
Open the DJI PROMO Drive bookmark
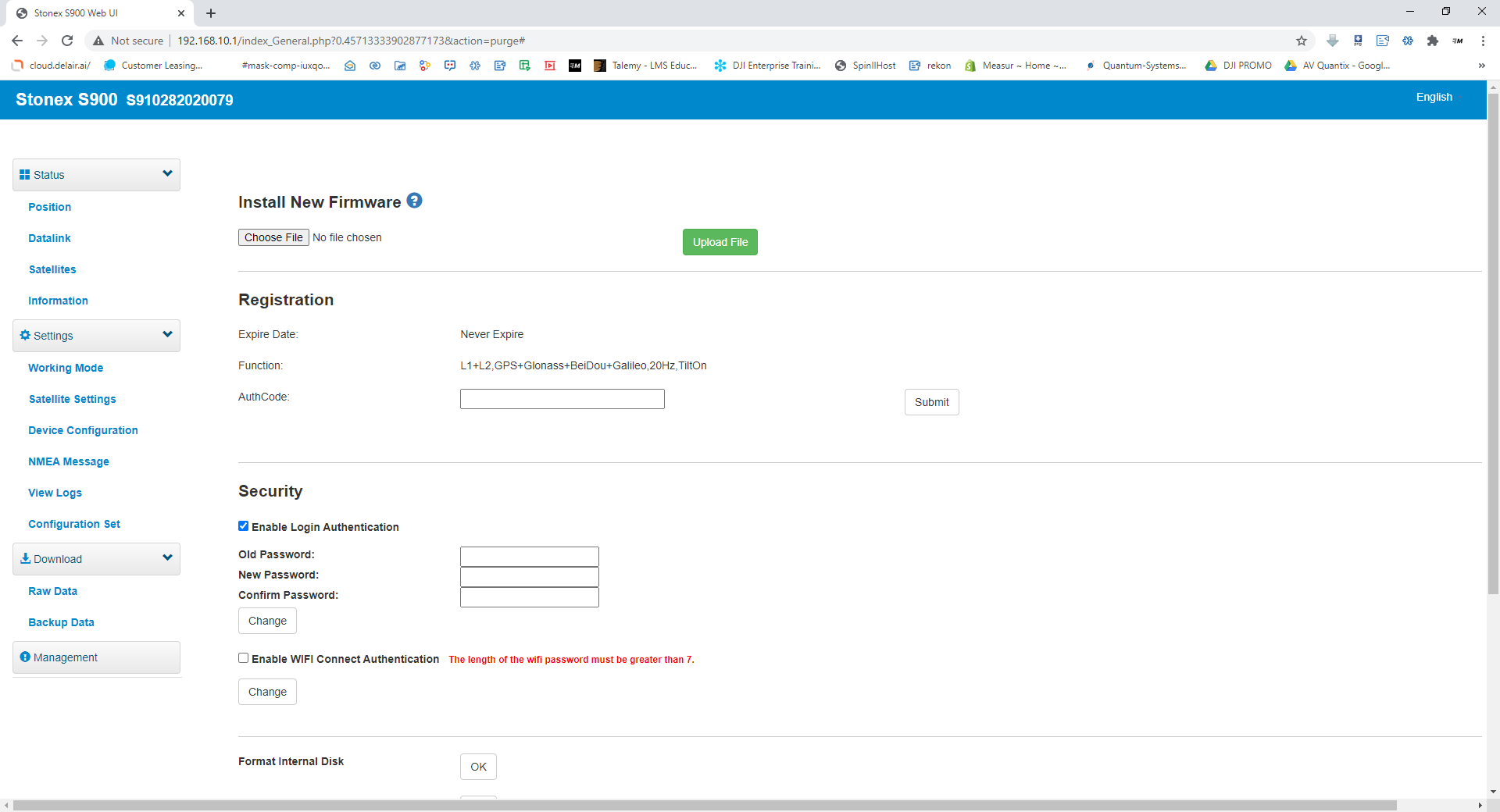pyautogui.click(x=1238, y=66)
